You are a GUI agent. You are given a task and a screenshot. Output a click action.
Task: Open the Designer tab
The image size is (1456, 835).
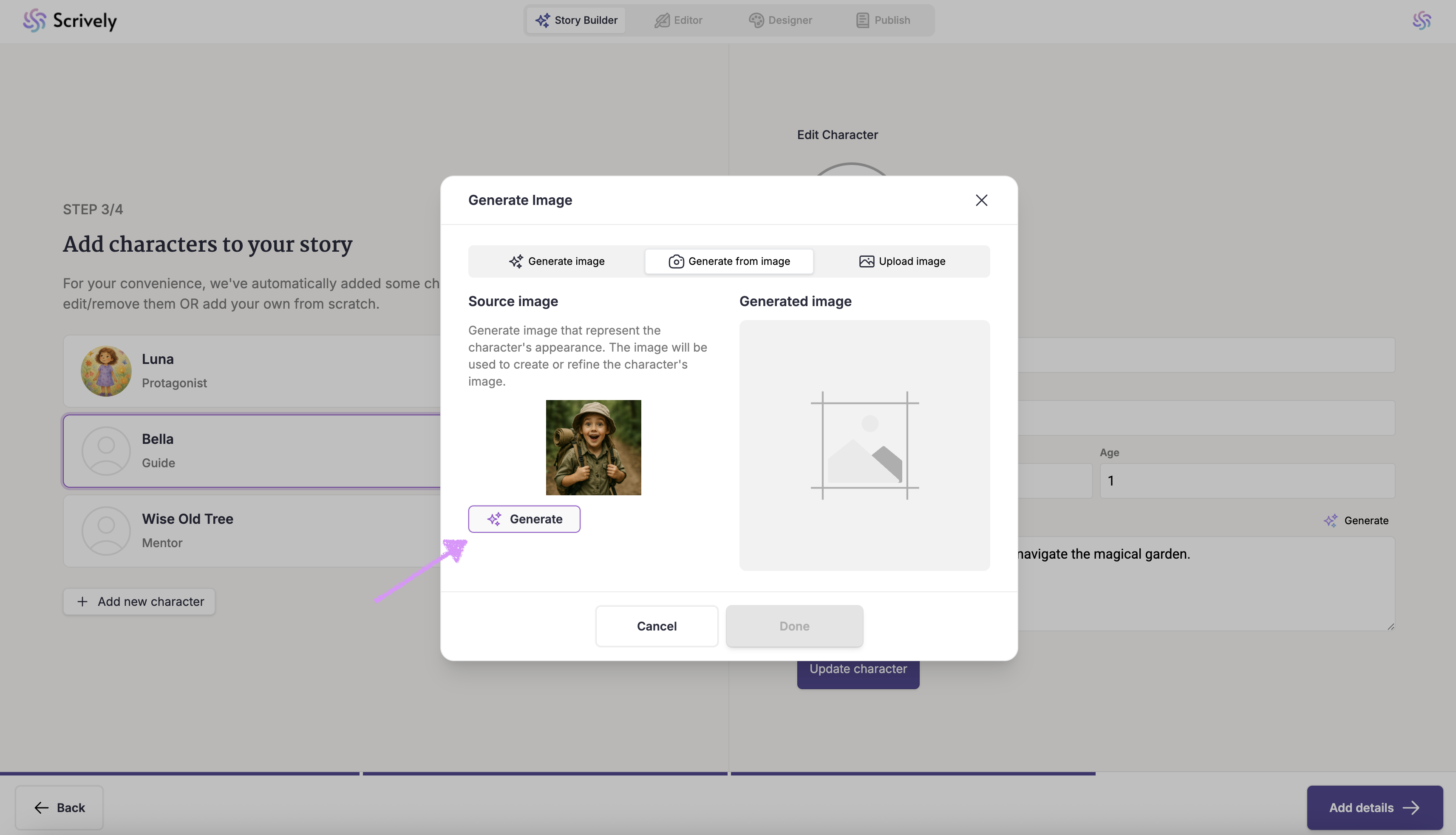780,21
